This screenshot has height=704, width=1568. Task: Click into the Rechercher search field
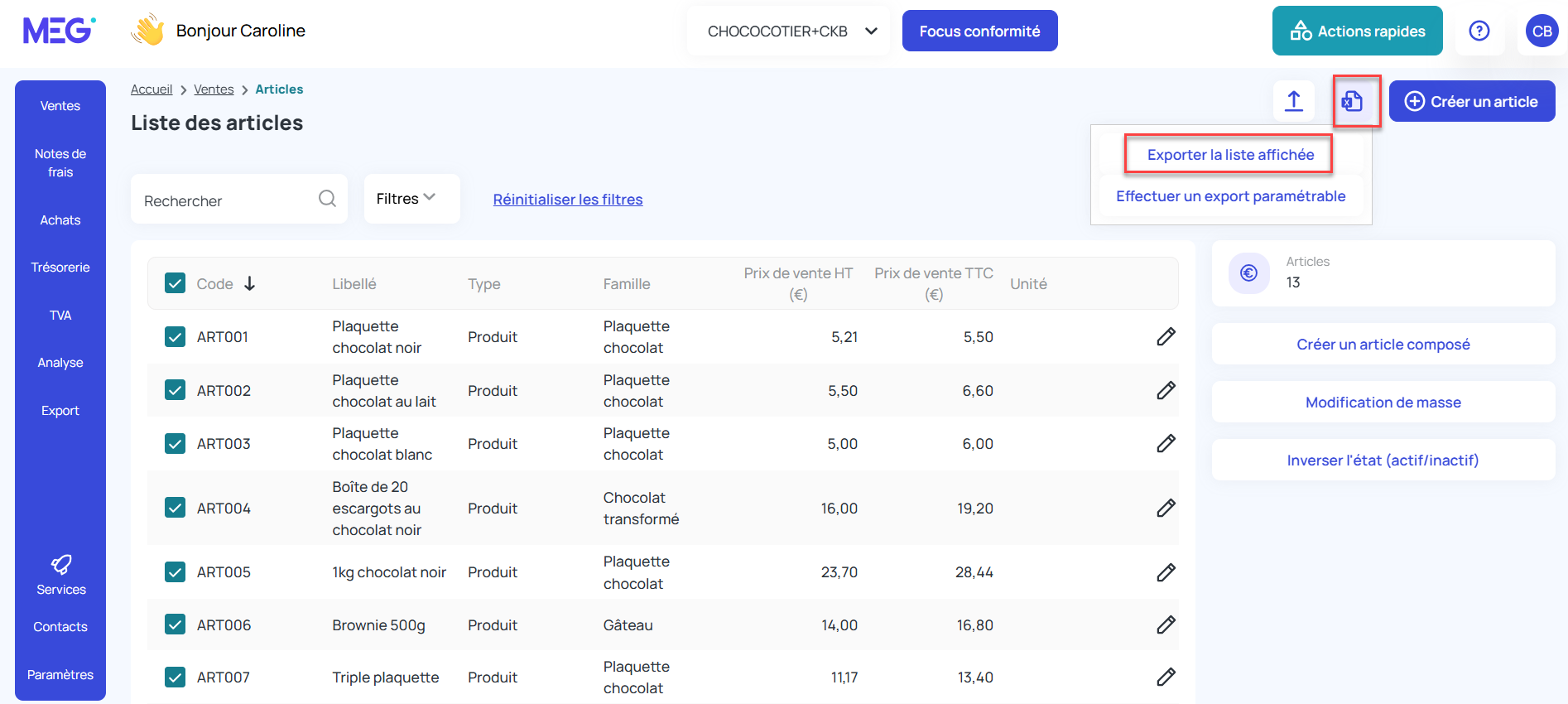pos(224,200)
